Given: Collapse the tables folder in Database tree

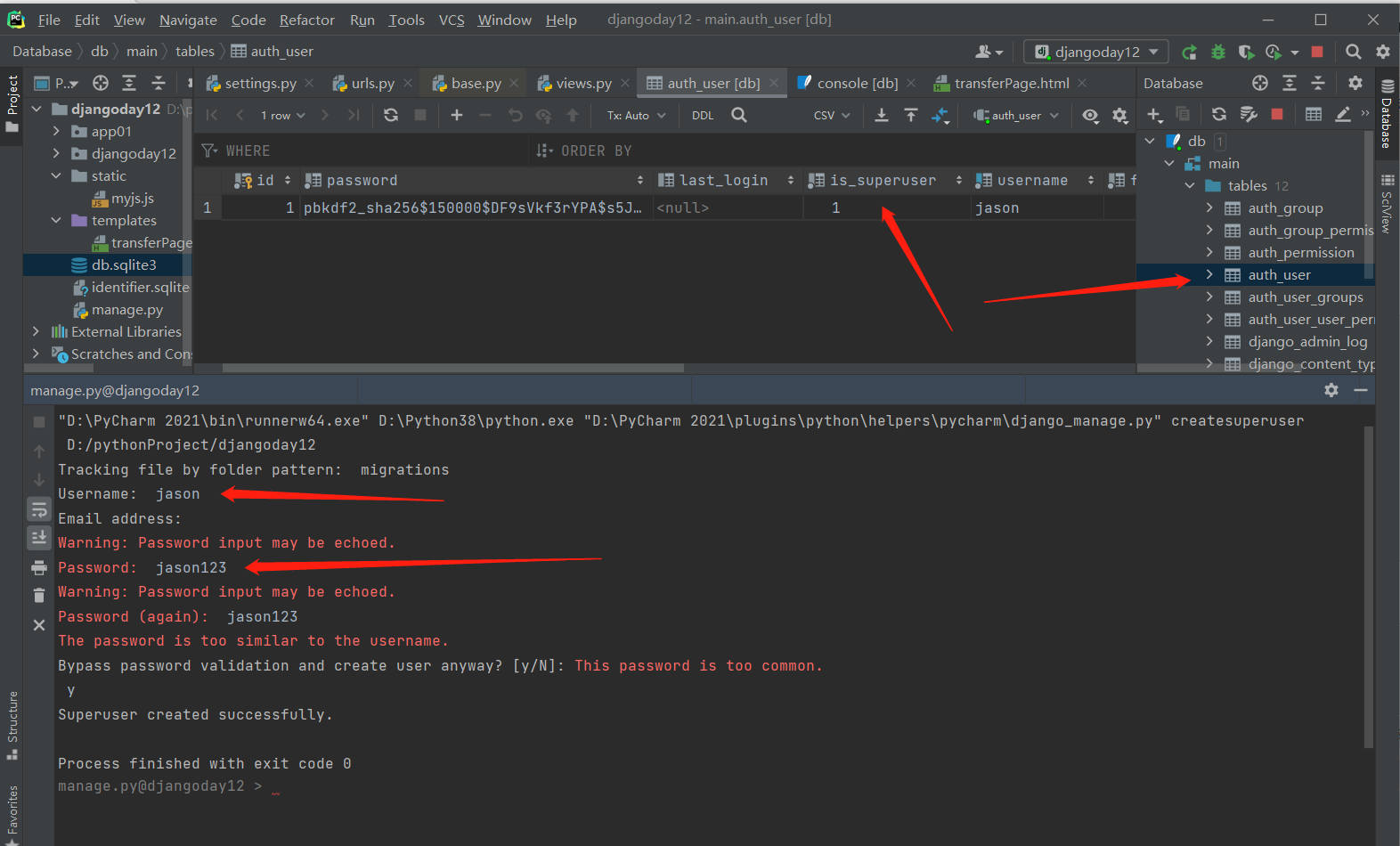Looking at the screenshot, I should (x=1190, y=185).
